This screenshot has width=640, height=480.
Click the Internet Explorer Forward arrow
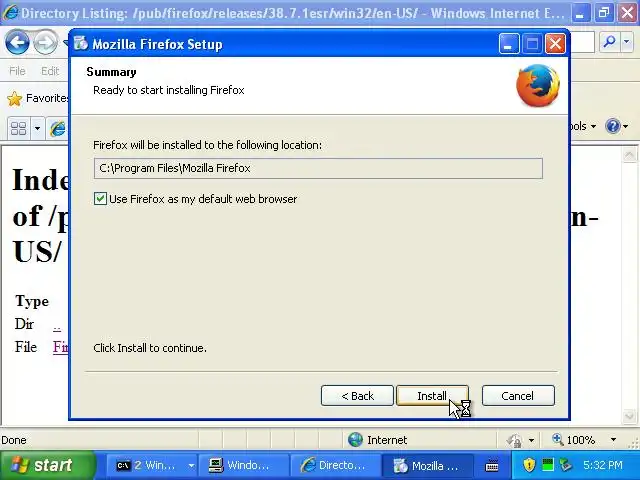click(45, 42)
